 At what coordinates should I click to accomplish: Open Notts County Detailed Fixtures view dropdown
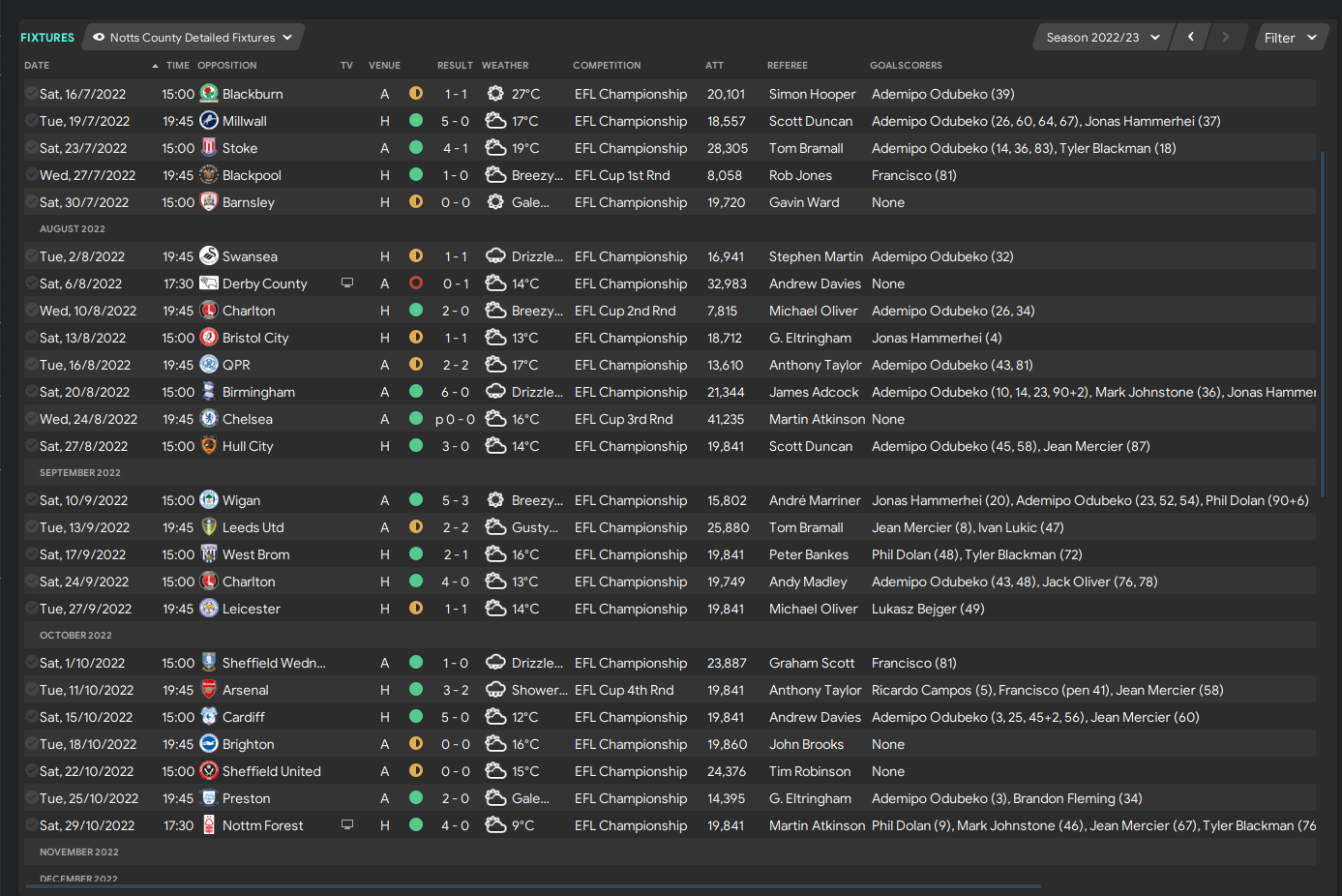click(194, 38)
